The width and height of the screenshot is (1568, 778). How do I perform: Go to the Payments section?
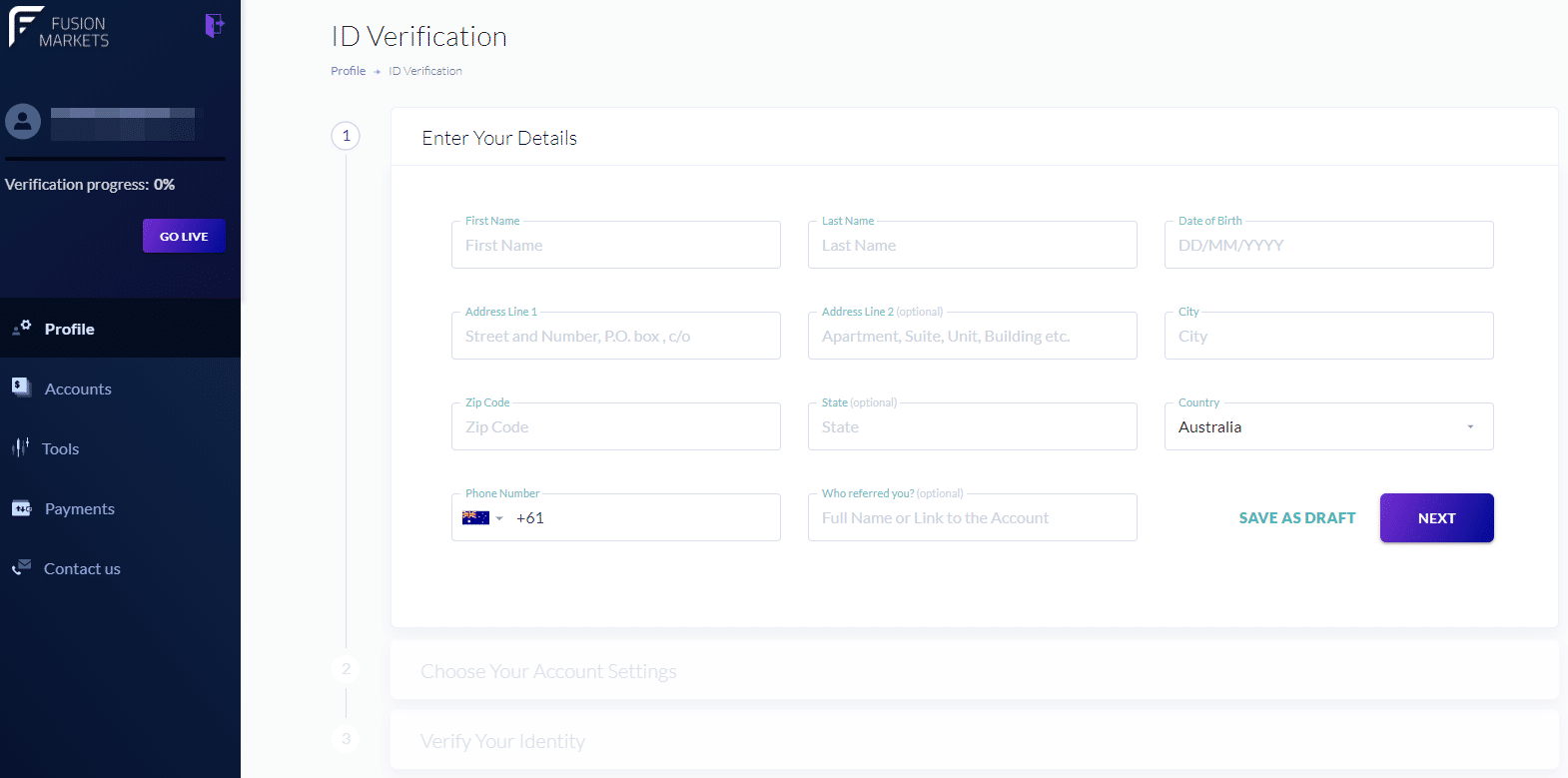80,508
